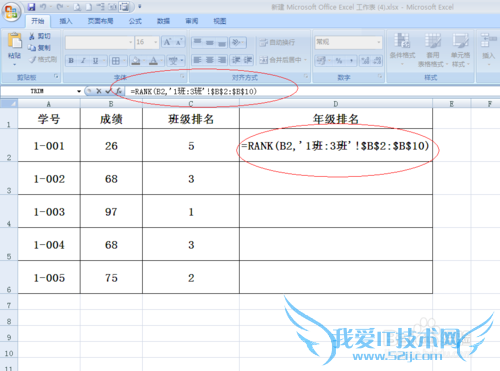The width and height of the screenshot is (500, 371).
Task: Apply comma style
Action: click(351, 61)
